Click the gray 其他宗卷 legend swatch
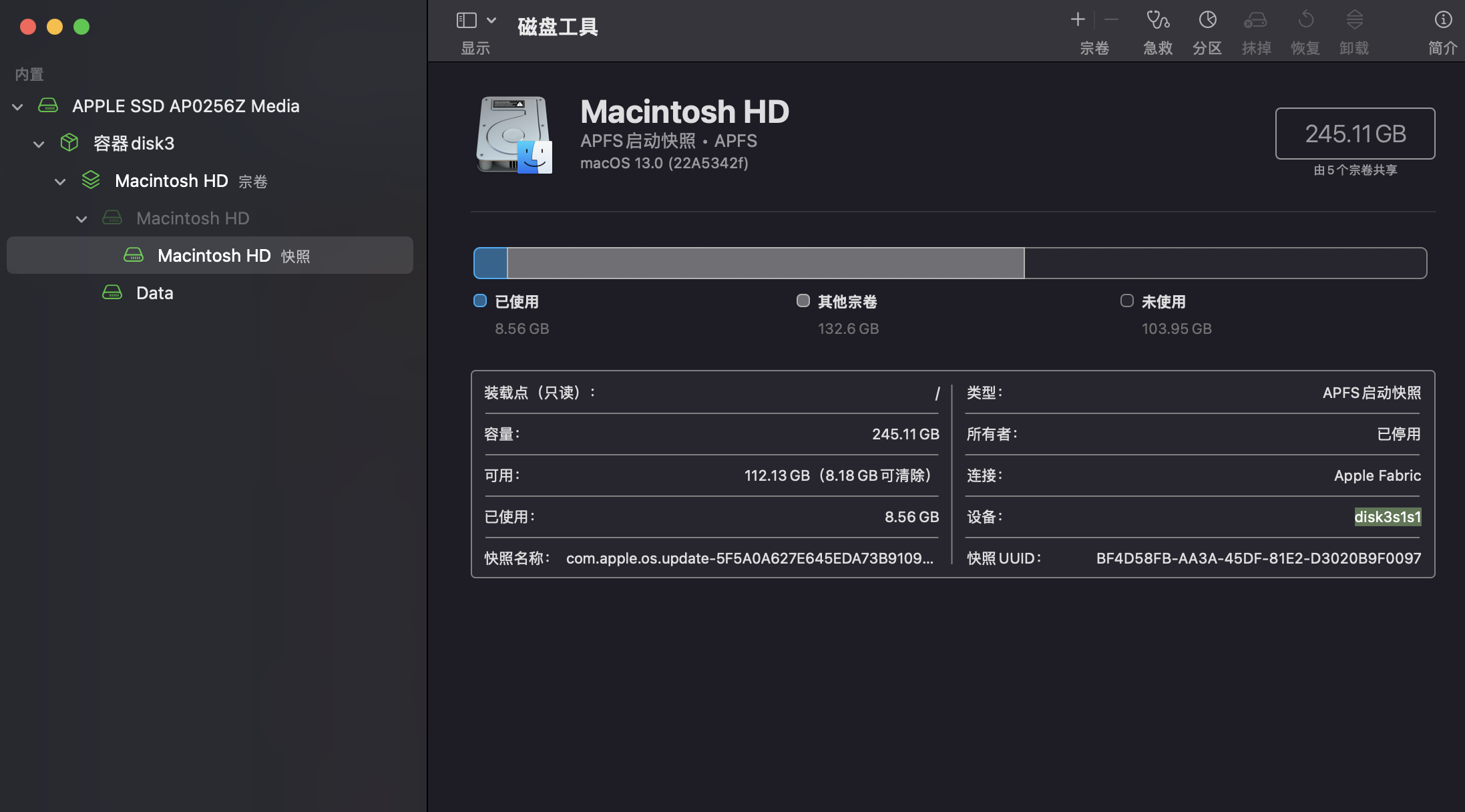The width and height of the screenshot is (1465, 812). [803, 301]
